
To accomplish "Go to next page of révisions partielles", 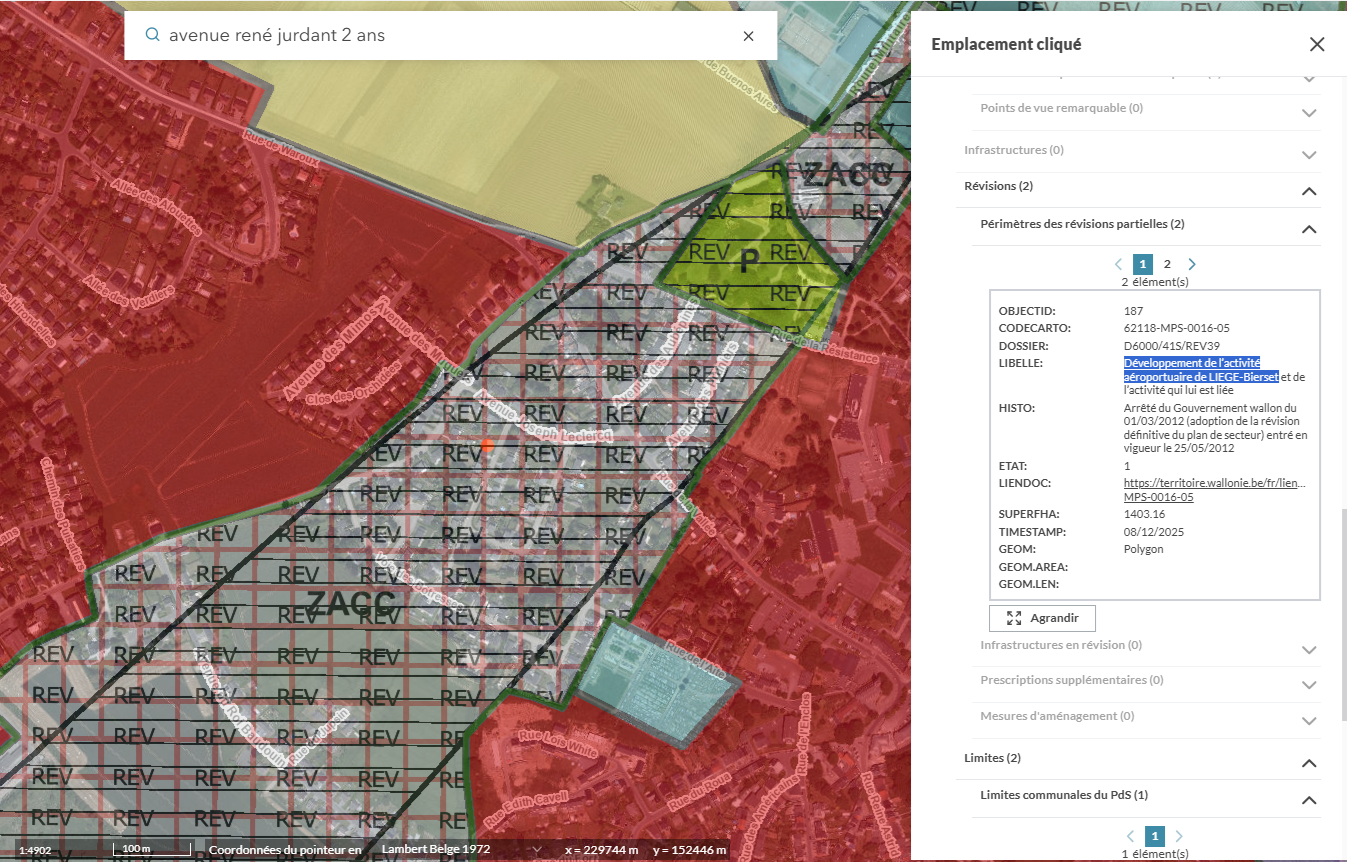I will [x=1191, y=264].
